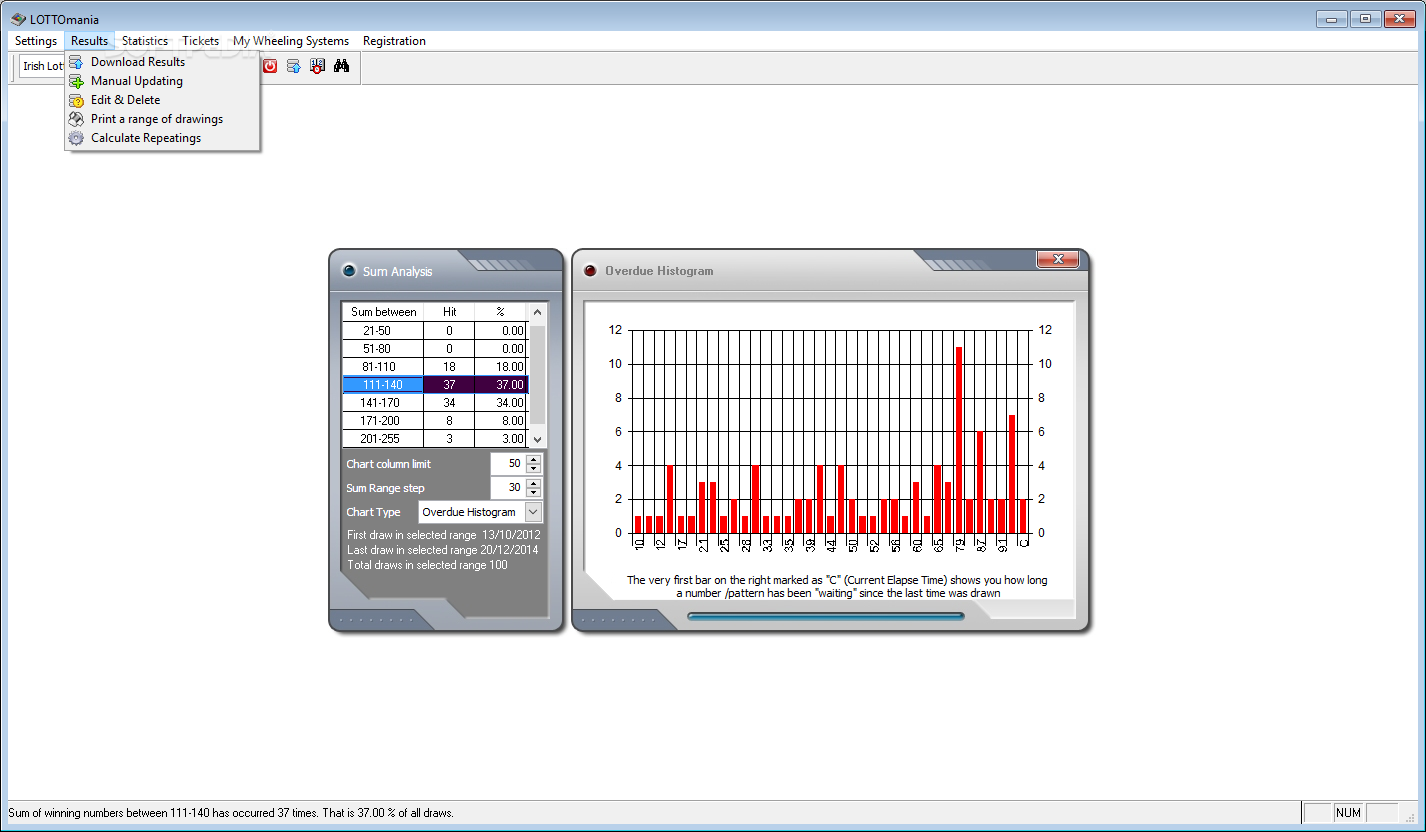Click the Hit cell showing 34

point(449,402)
